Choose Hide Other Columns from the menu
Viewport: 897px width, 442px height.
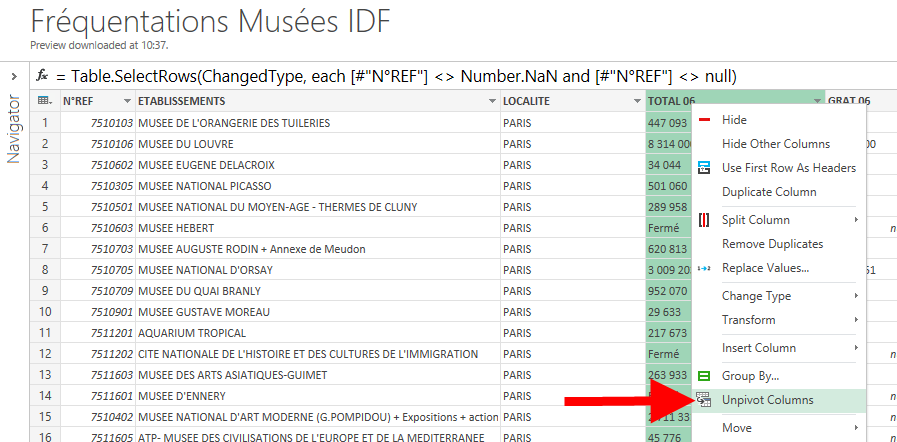(775, 144)
